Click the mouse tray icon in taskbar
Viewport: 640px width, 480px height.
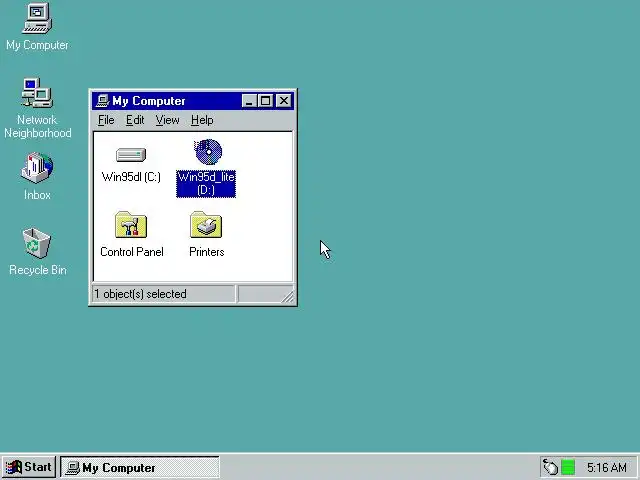550,467
